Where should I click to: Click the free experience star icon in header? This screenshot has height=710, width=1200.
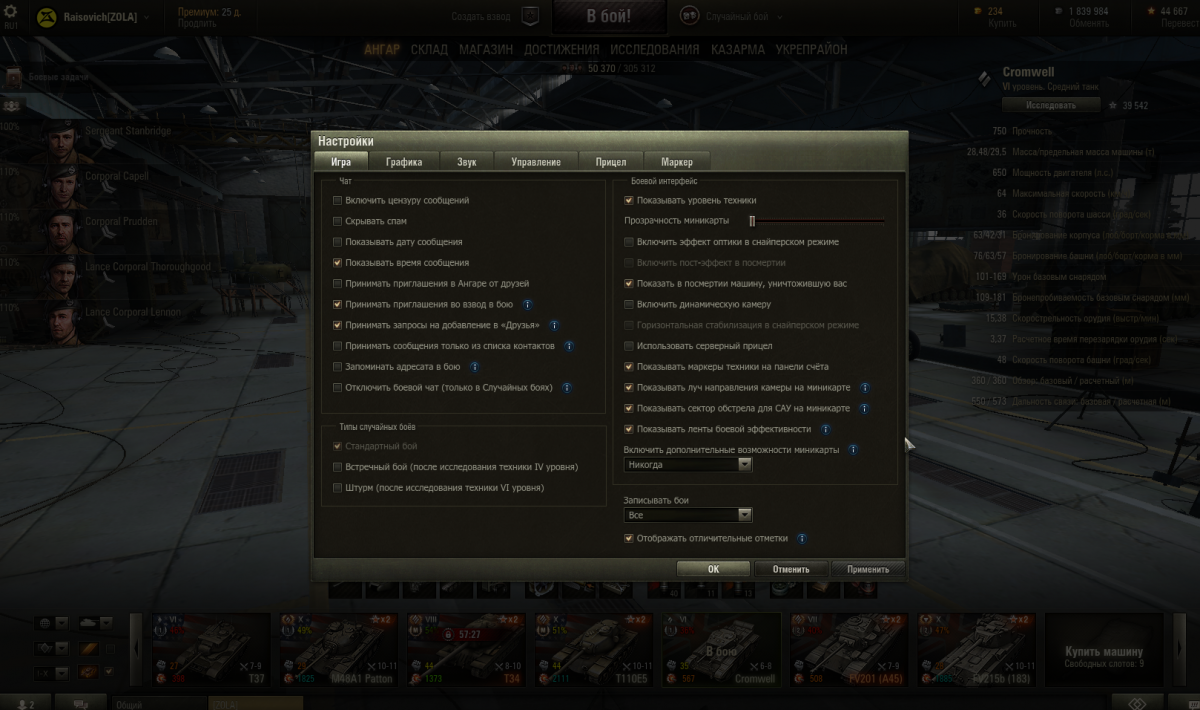tap(1153, 11)
